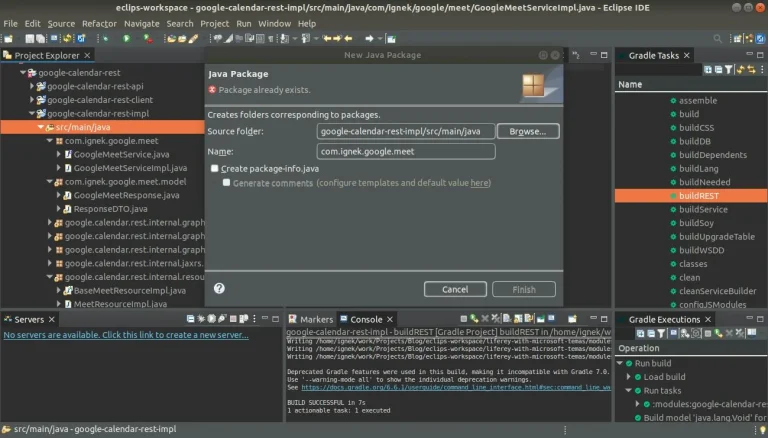Click the package Name text field

406,151
